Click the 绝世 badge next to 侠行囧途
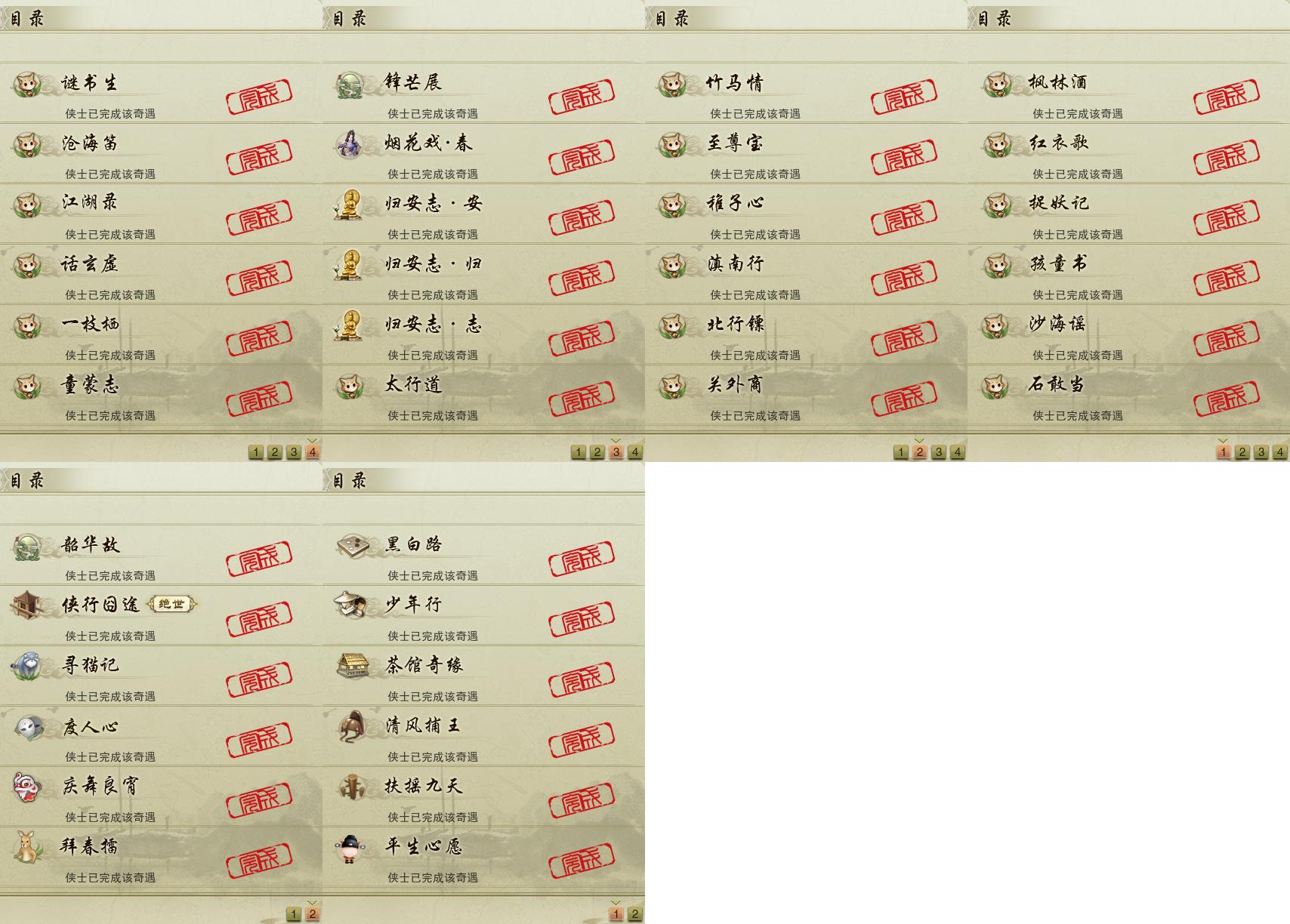This screenshot has height=924, width=1290. 171,604
